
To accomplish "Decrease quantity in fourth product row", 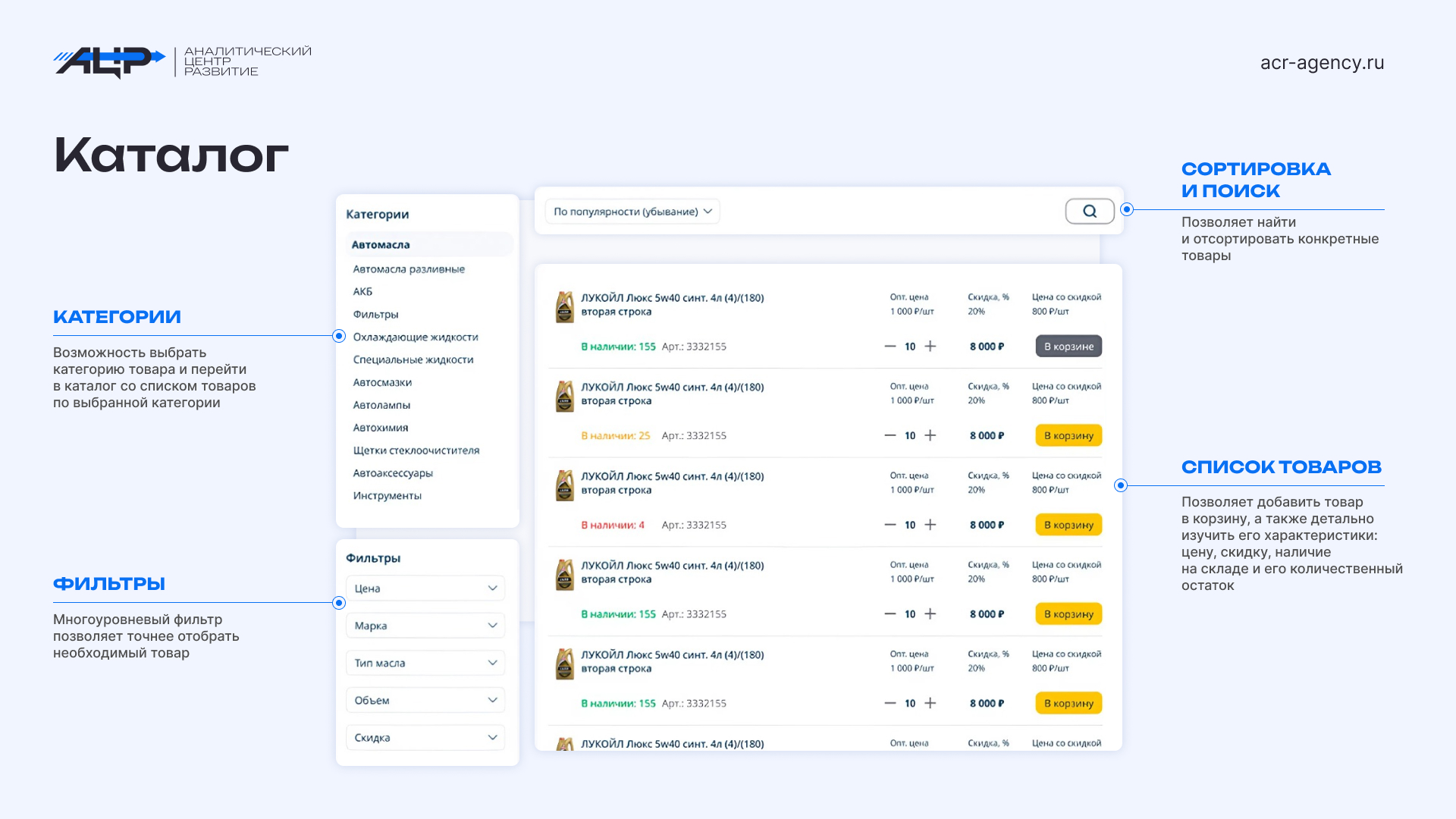I will (x=890, y=614).
